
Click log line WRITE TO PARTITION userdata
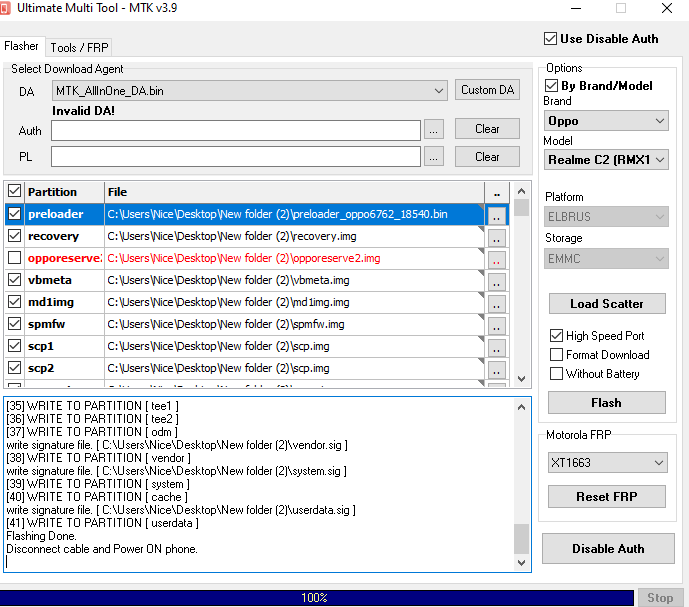click(x=102, y=523)
